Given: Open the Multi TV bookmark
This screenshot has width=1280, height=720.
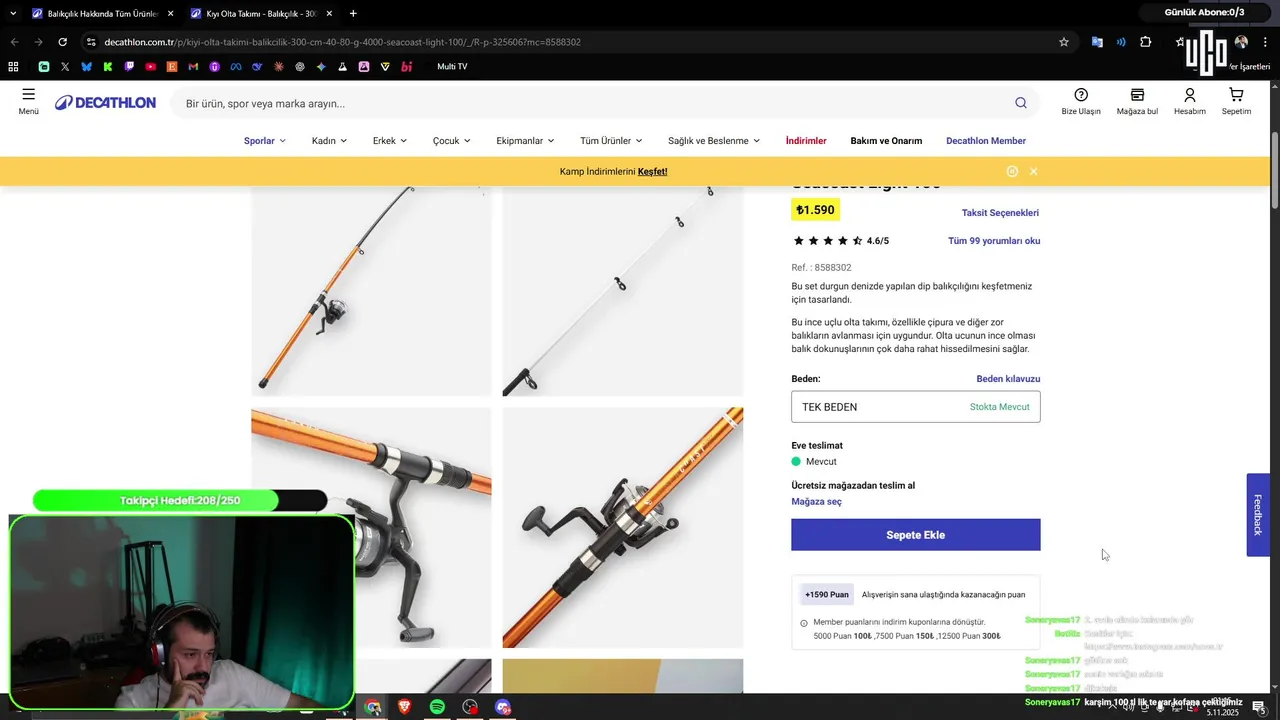Looking at the screenshot, I should (x=452, y=66).
